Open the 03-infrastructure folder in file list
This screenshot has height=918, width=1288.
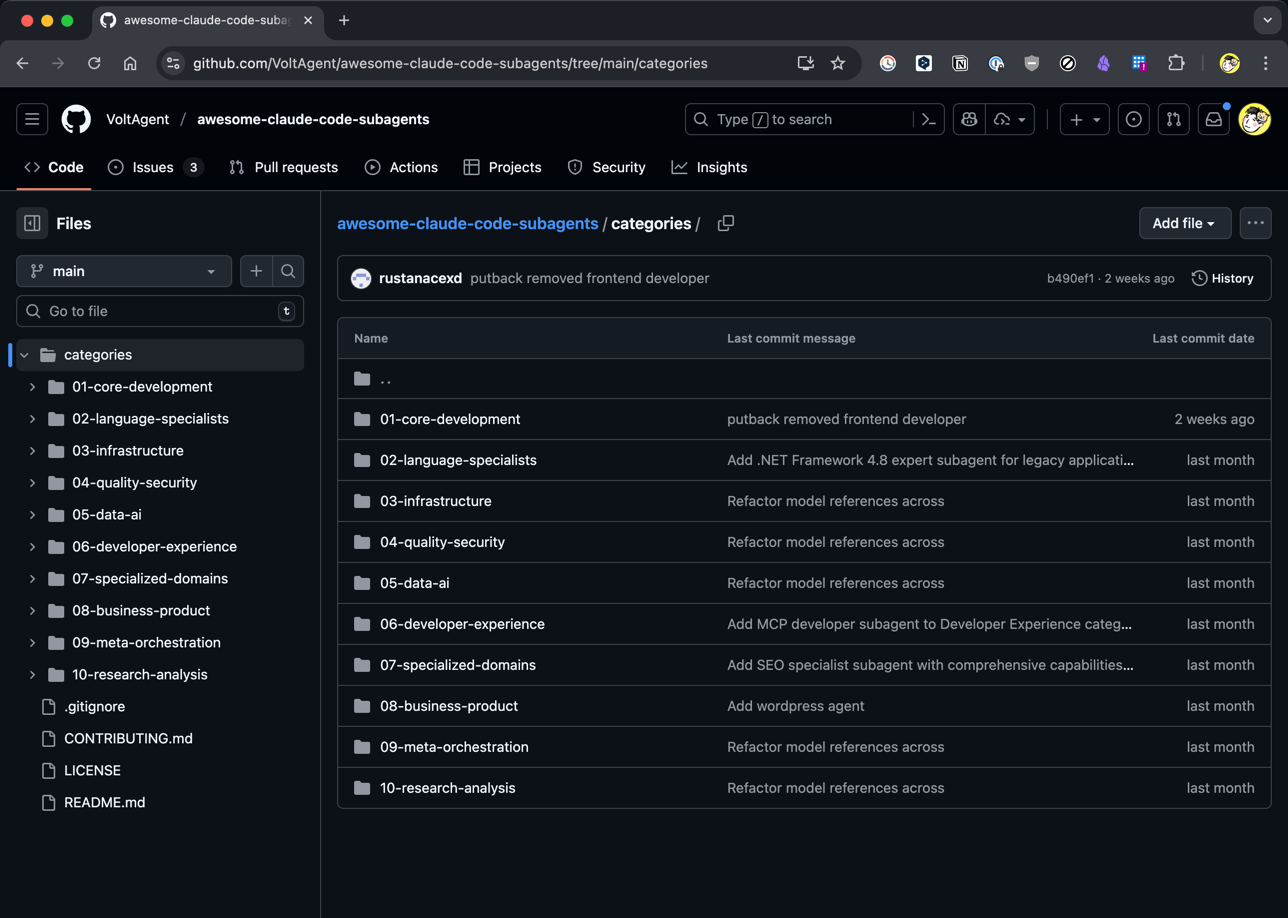pos(436,501)
